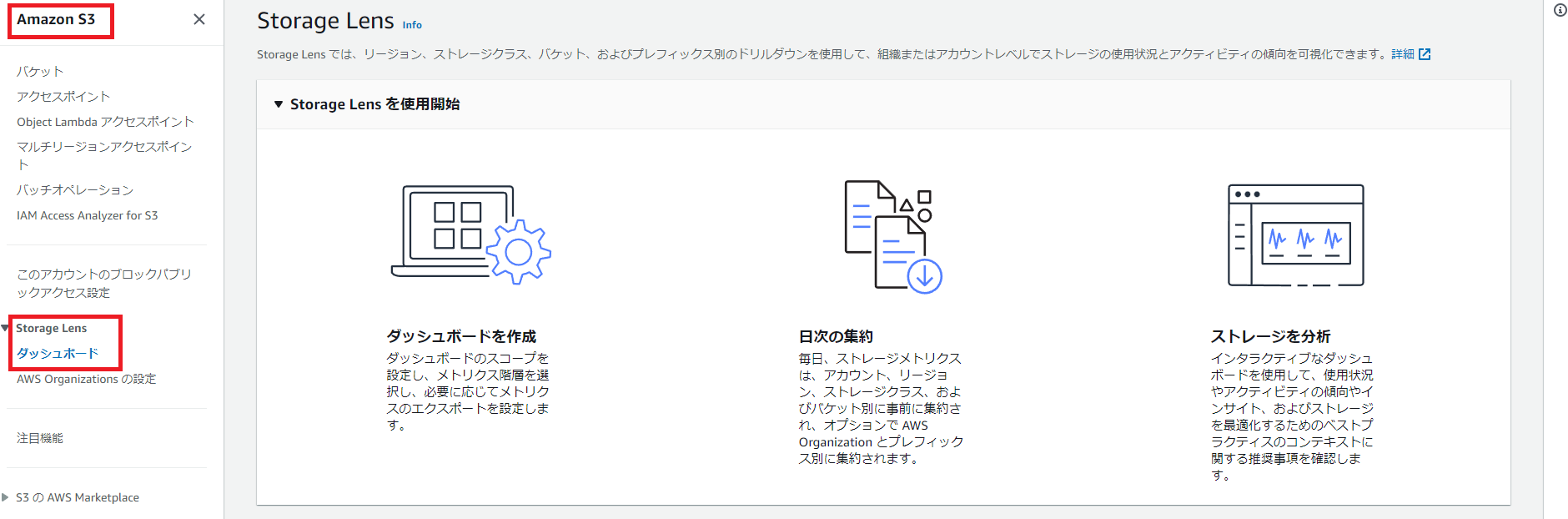The image size is (1568, 519).
Task: Click the 日次の集約 heading
Action: pos(836,336)
